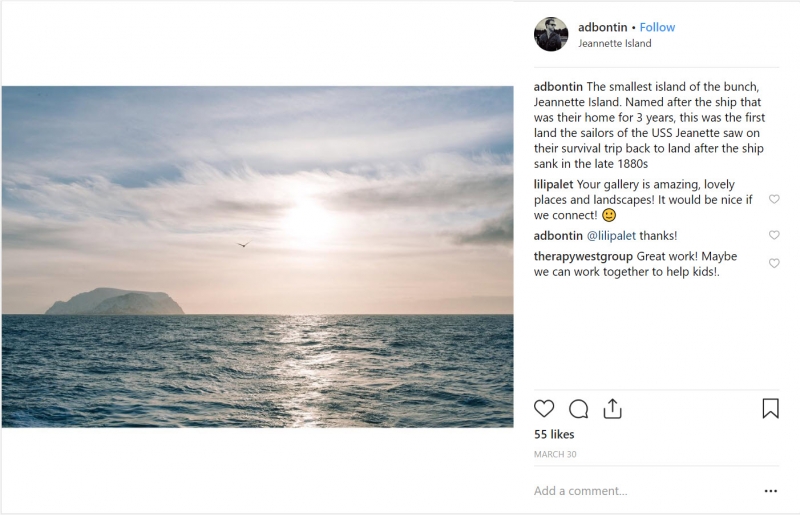The height and width of the screenshot is (515, 800).
Task: Save the post with the bookmark icon
Action: 770,408
